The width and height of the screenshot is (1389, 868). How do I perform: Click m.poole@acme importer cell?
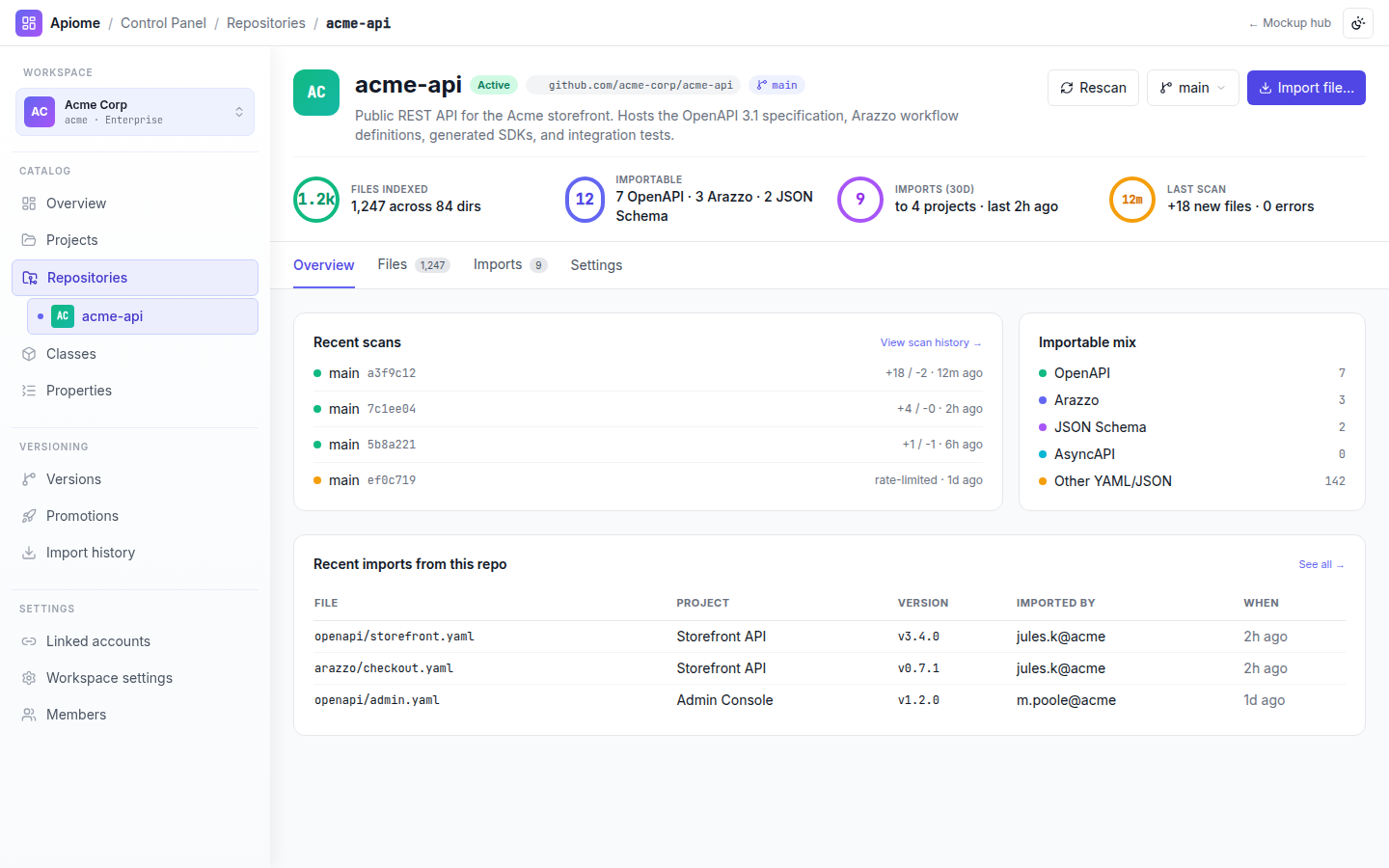[x=1066, y=700]
